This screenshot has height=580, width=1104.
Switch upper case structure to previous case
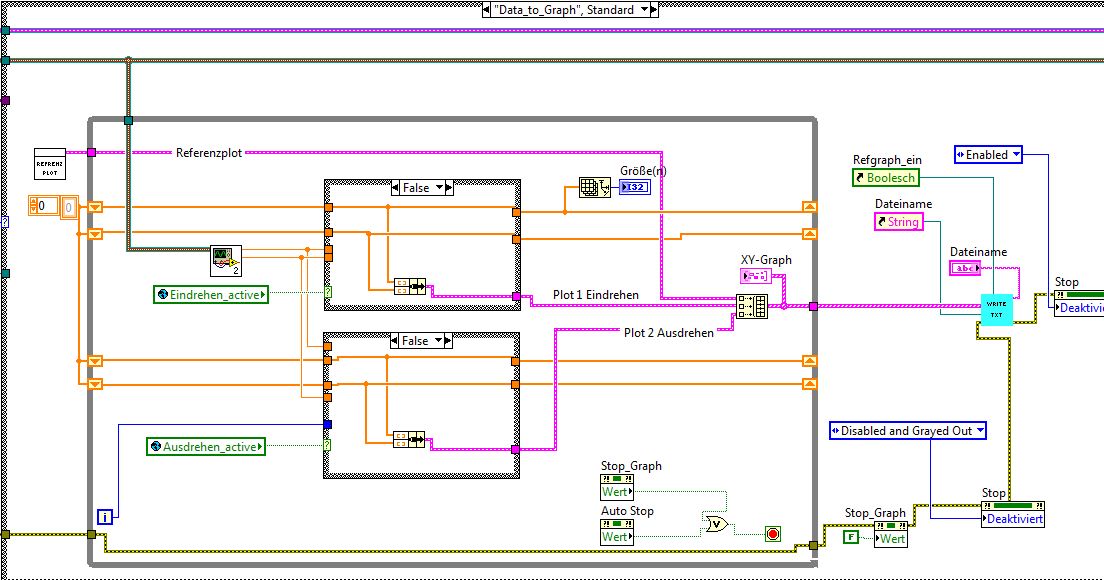(396, 188)
